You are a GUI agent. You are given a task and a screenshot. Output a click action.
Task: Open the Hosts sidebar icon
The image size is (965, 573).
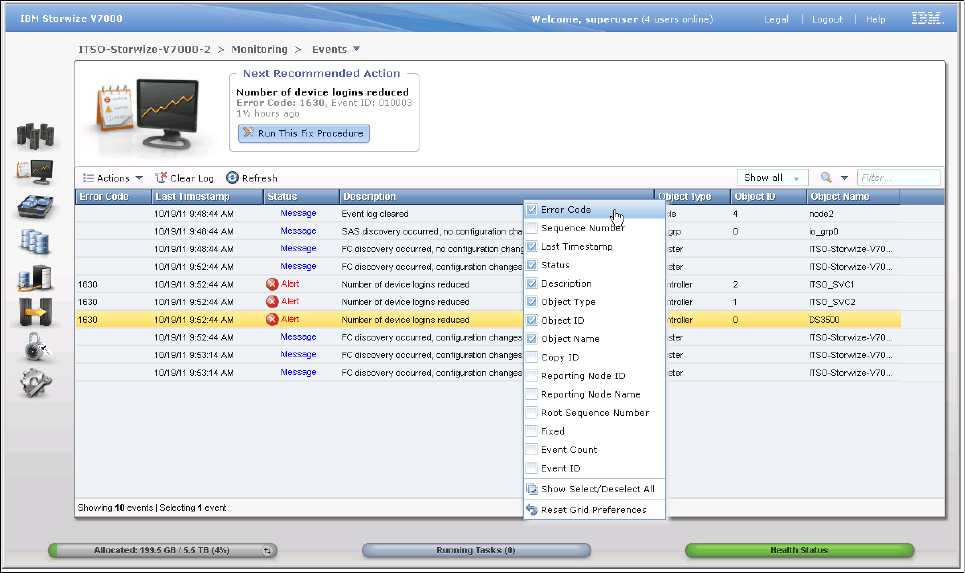35,278
